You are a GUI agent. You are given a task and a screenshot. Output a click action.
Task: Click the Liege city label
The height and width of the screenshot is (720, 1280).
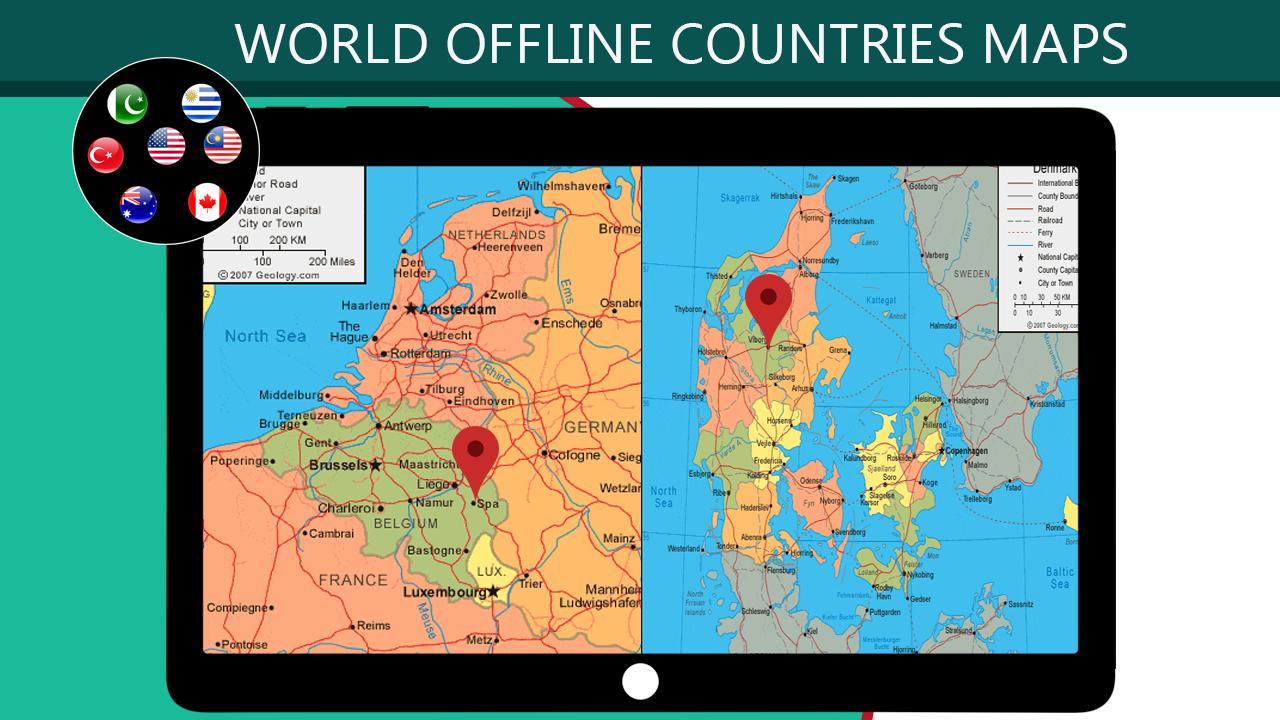point(433,486)
